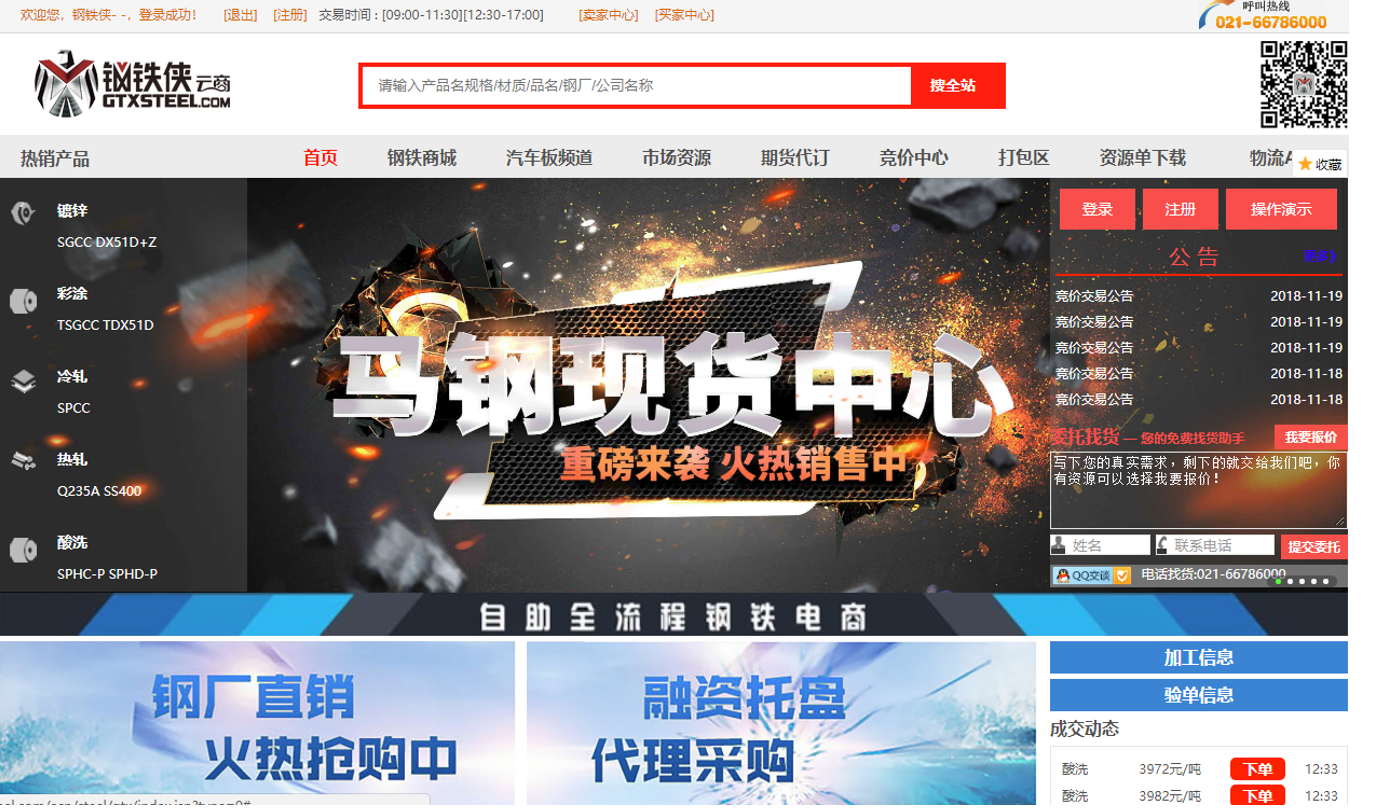Click 更多 to expand announcements
1383x810 pixels.
pyautogui.click(x=1320, y=256)
